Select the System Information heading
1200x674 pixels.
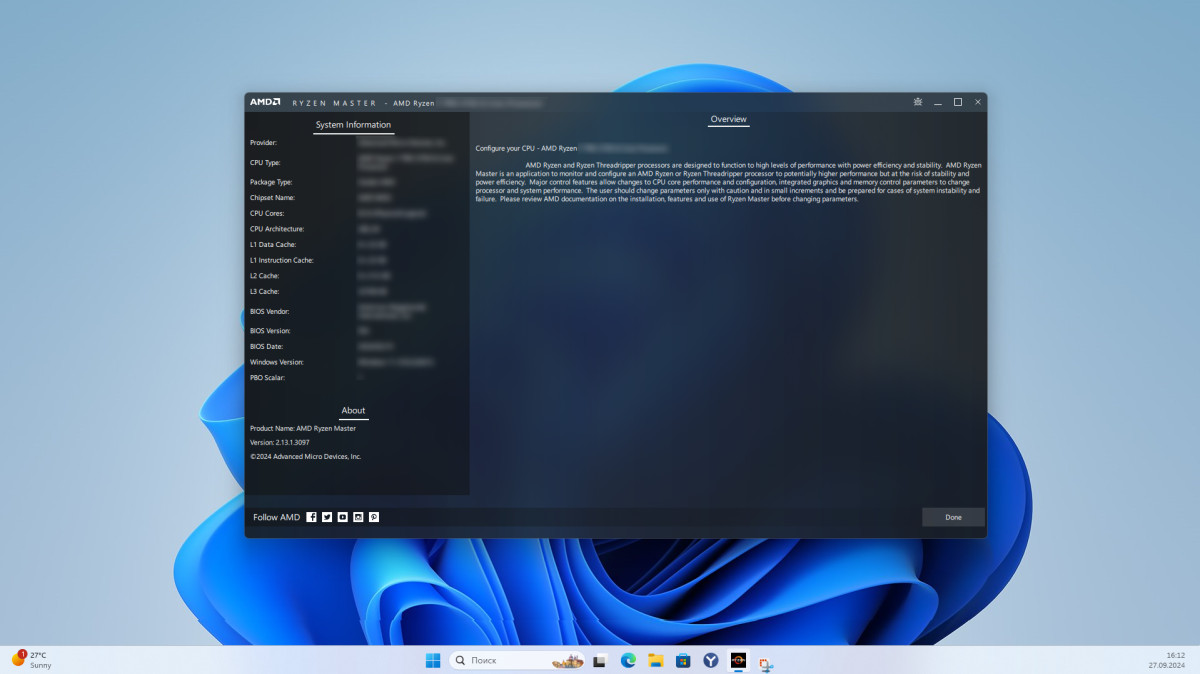[x=353, y=125]
